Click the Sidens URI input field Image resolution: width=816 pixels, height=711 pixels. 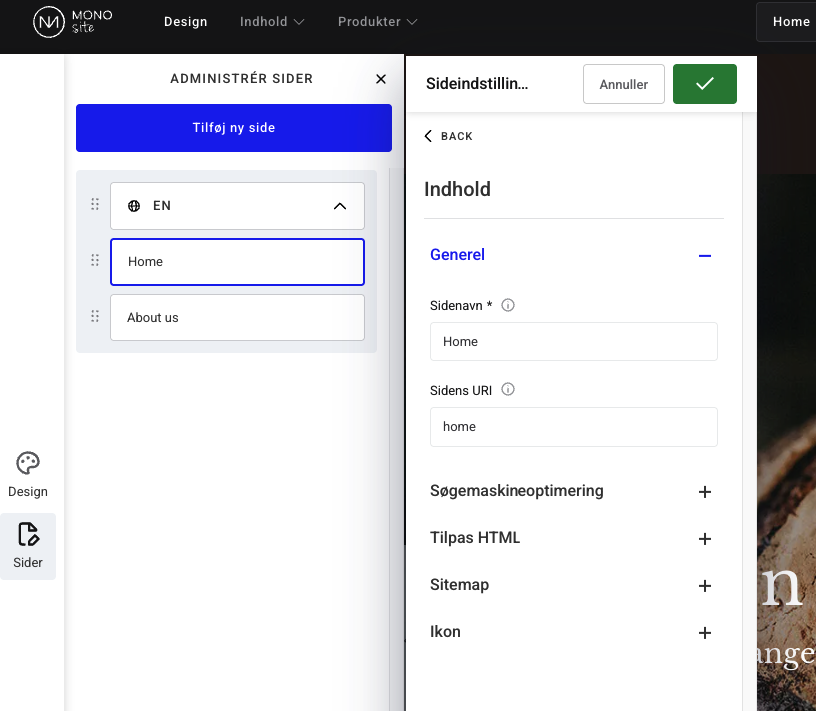[x=573, y=427]
